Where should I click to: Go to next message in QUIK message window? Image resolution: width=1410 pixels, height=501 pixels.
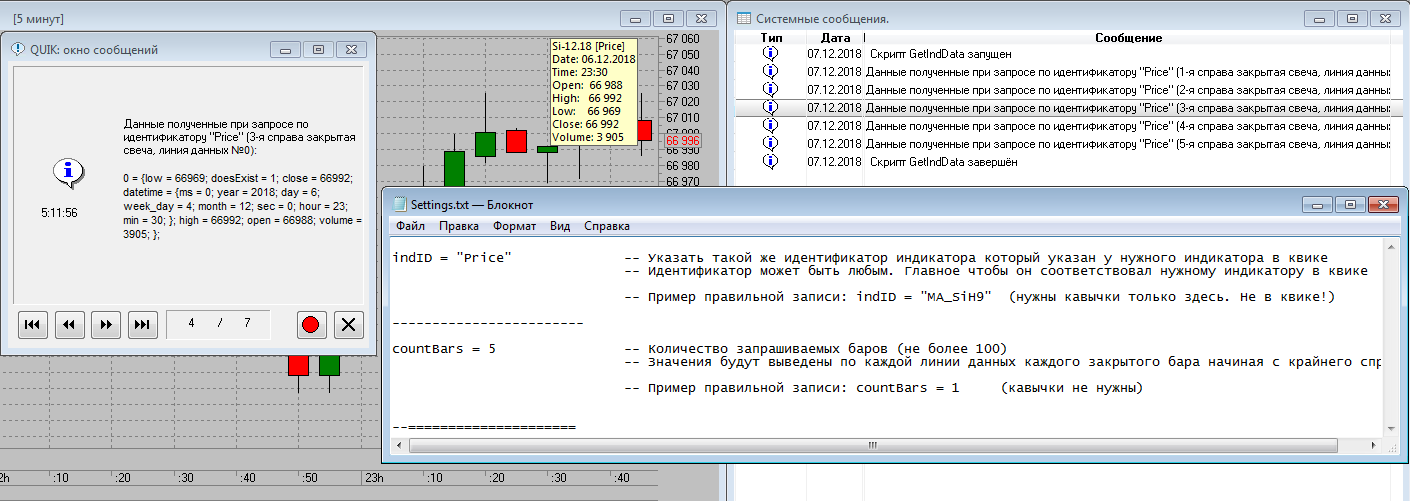pyautogui.click(x=106, y=324)
